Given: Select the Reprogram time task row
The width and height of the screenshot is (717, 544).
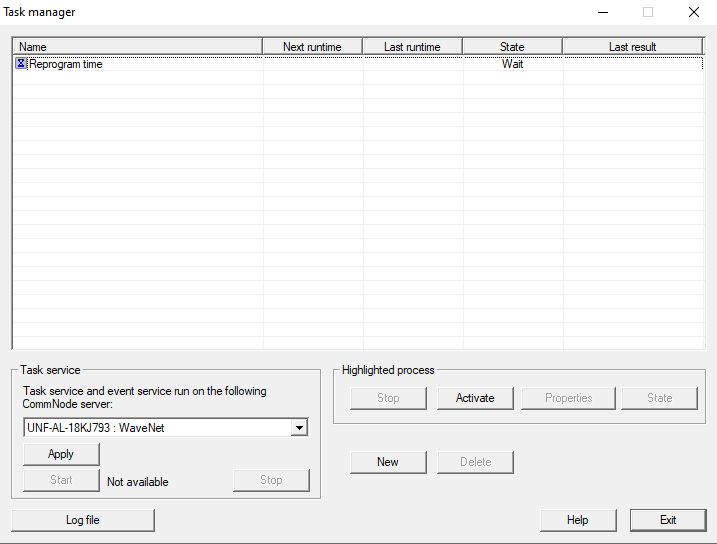Looking at the screenshot, I should (x=66, y=64).
